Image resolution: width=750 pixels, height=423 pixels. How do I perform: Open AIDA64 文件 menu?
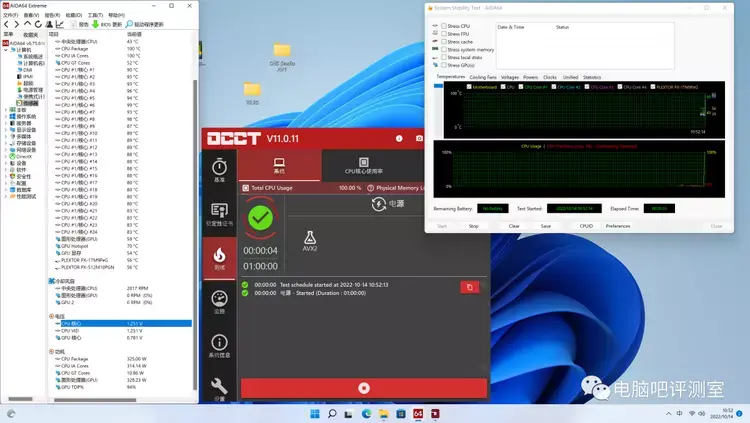[x=10, y=15]
